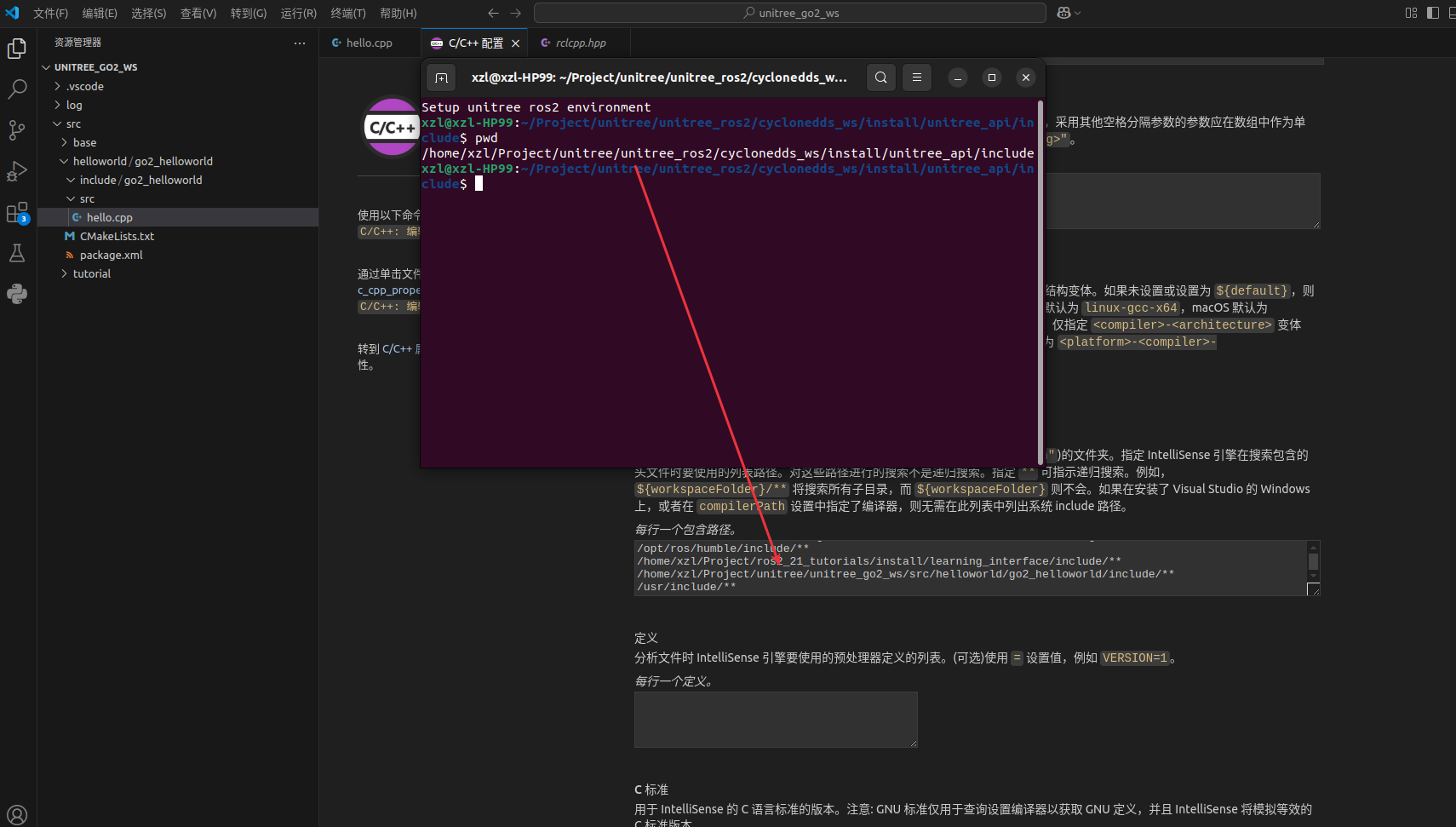
Task: Click the compiler args textarea behind terminal
Action: [x=1183, y=201]
